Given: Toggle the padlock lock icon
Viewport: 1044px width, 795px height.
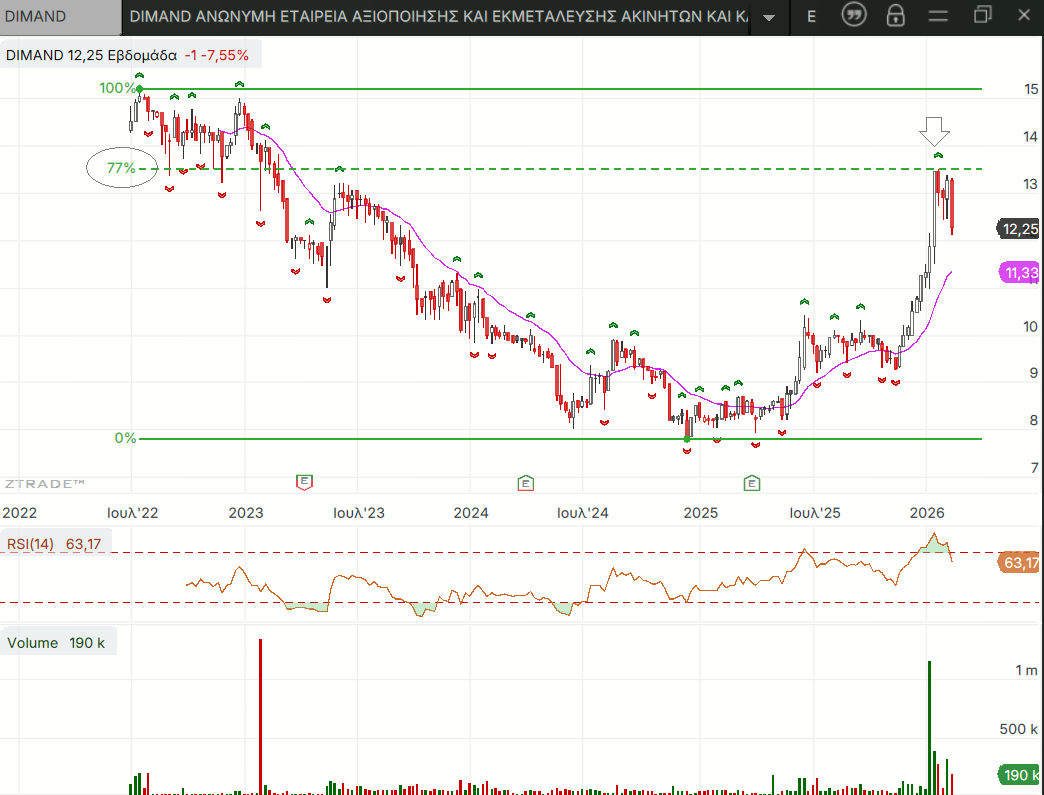Looking at the screenshot, I should [x=895, y=15].
